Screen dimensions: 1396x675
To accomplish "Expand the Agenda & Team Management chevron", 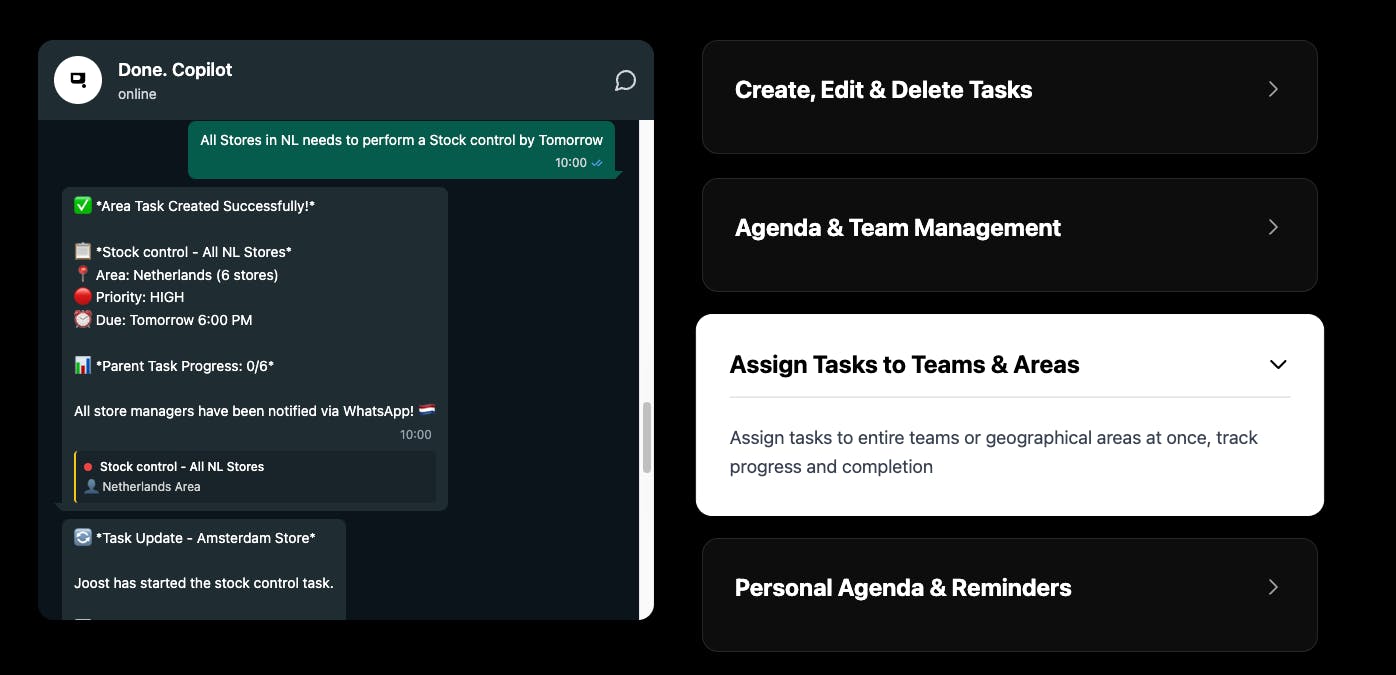I will pos(1273,227).
